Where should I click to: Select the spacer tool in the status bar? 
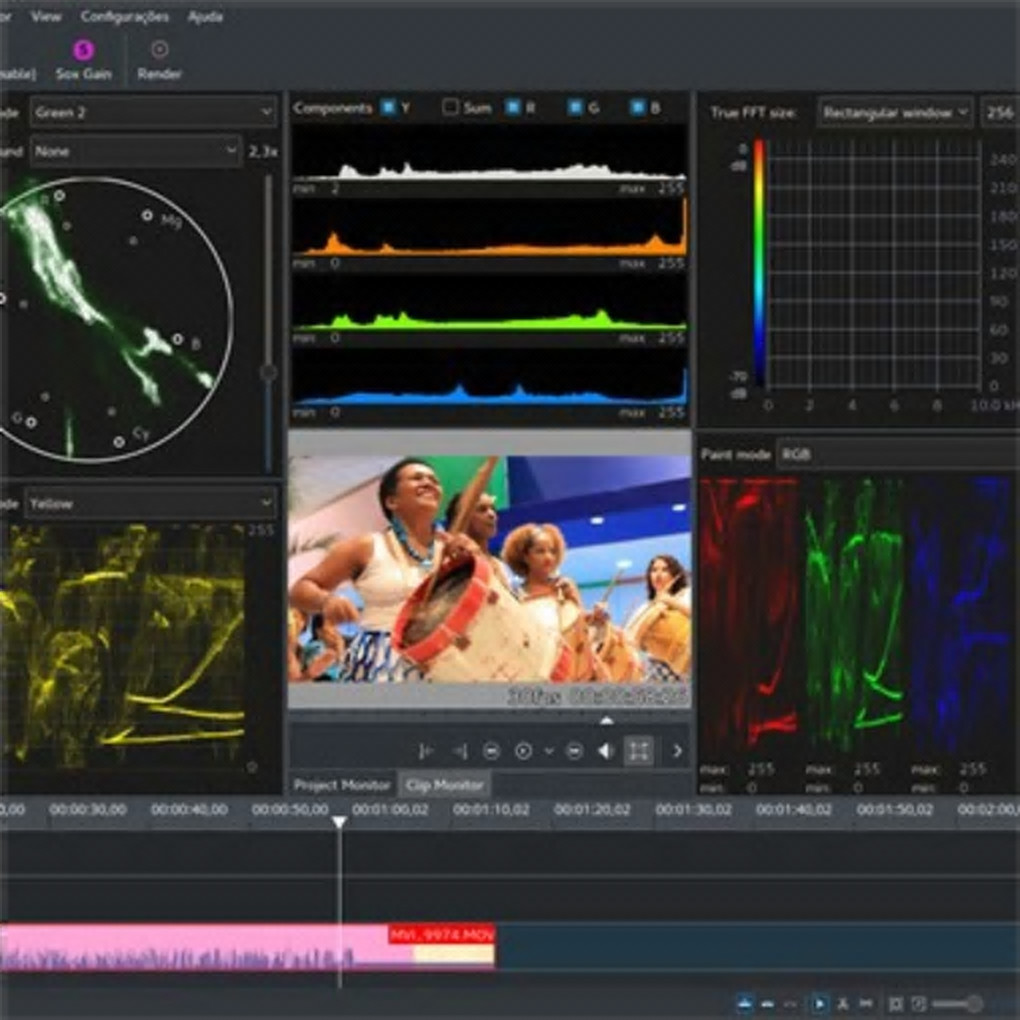click(x=866, y=1003)
